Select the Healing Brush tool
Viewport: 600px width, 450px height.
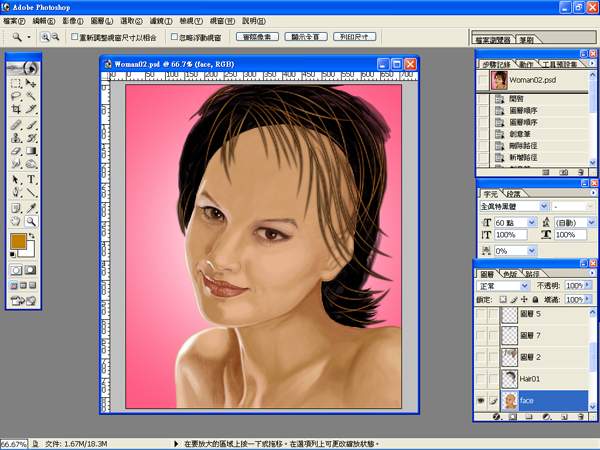pyautogui.click(x=16, y=125)
